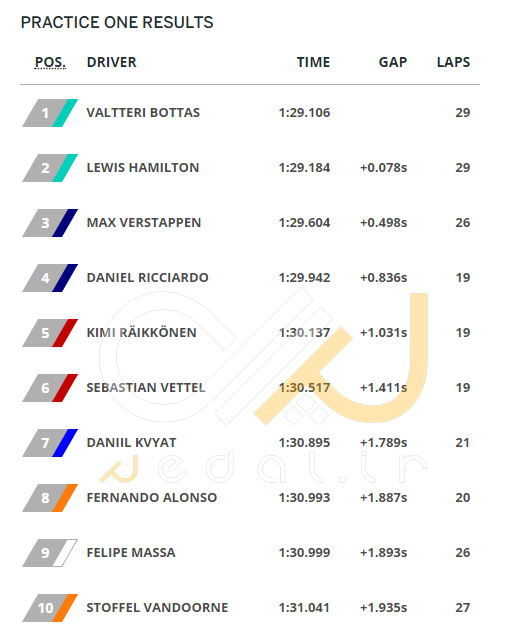Open Fernando Alonso driver entry
The image size is (515, 628).
[152, 498]
